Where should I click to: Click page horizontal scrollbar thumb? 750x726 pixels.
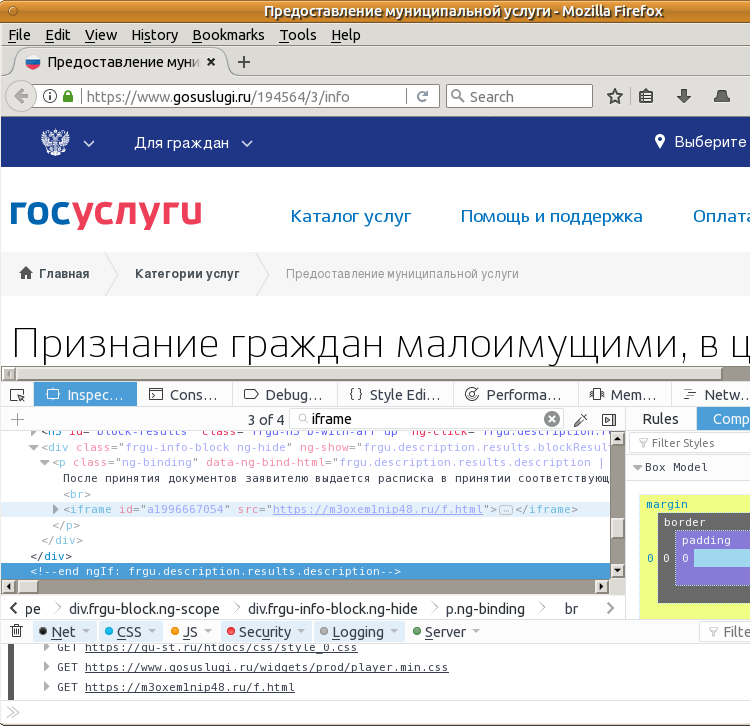click(368, 373)
